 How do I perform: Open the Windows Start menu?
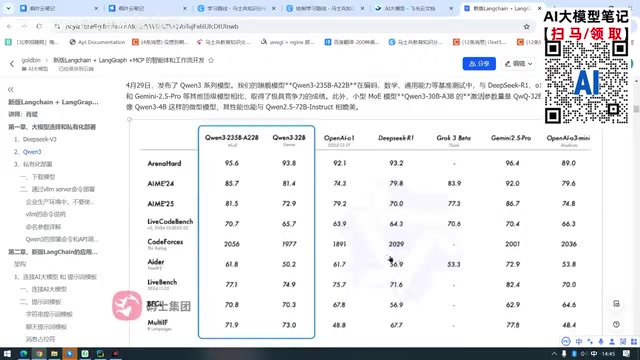(x=7, y=353)
